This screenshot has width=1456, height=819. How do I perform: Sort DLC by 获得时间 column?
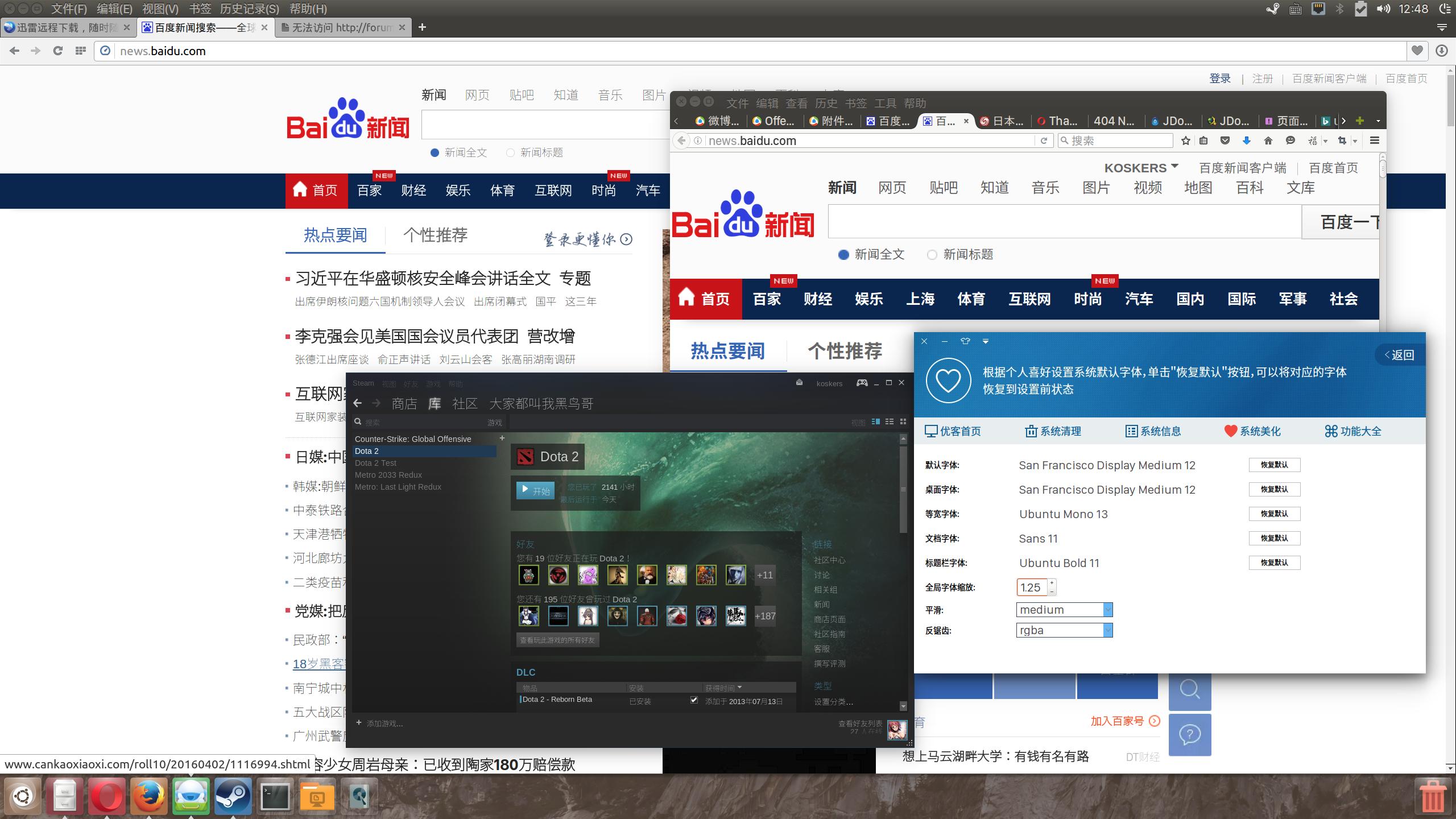click(x=723, y=688)
